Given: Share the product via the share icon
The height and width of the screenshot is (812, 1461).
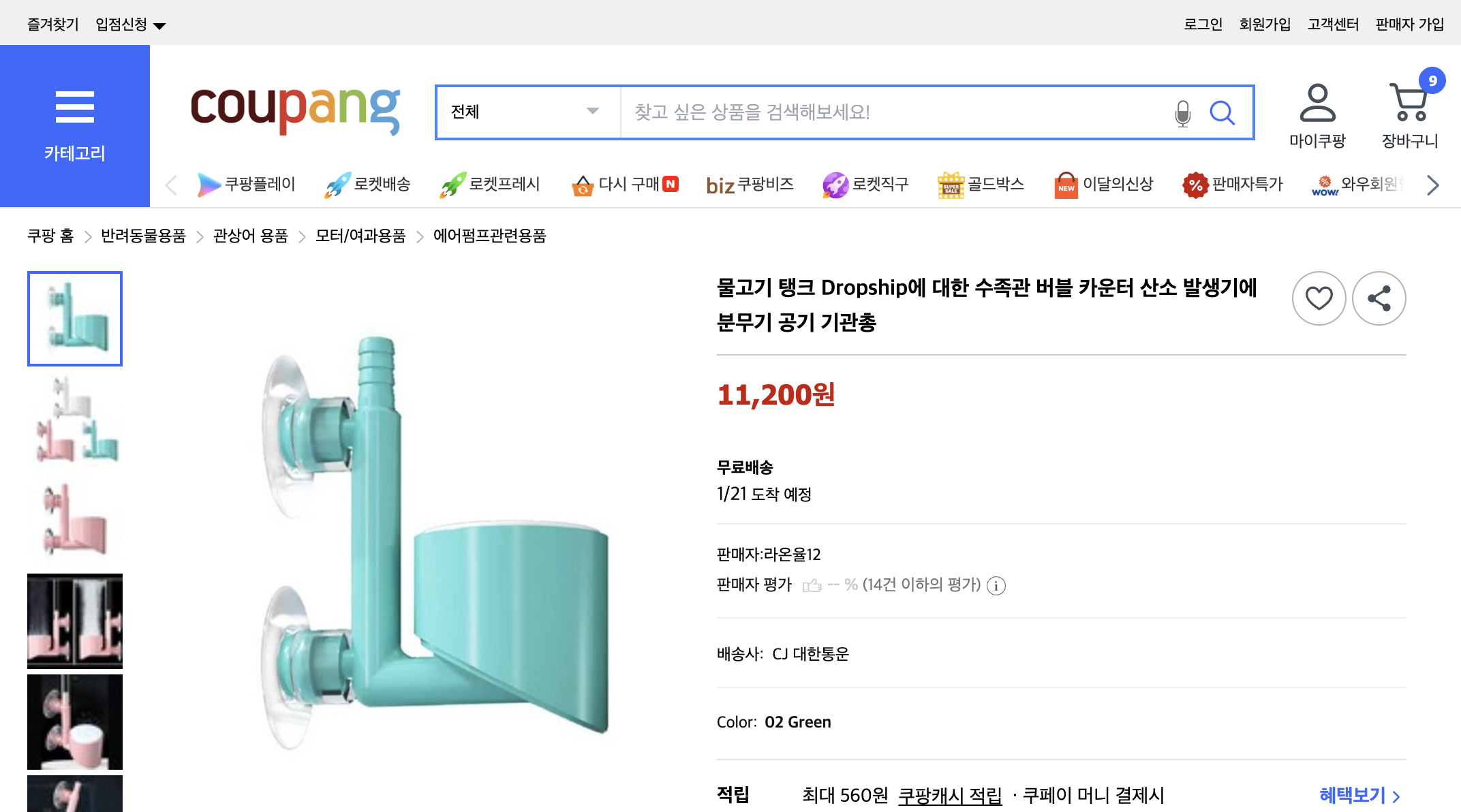Looking at the screenshot, I should [1379, 298].
